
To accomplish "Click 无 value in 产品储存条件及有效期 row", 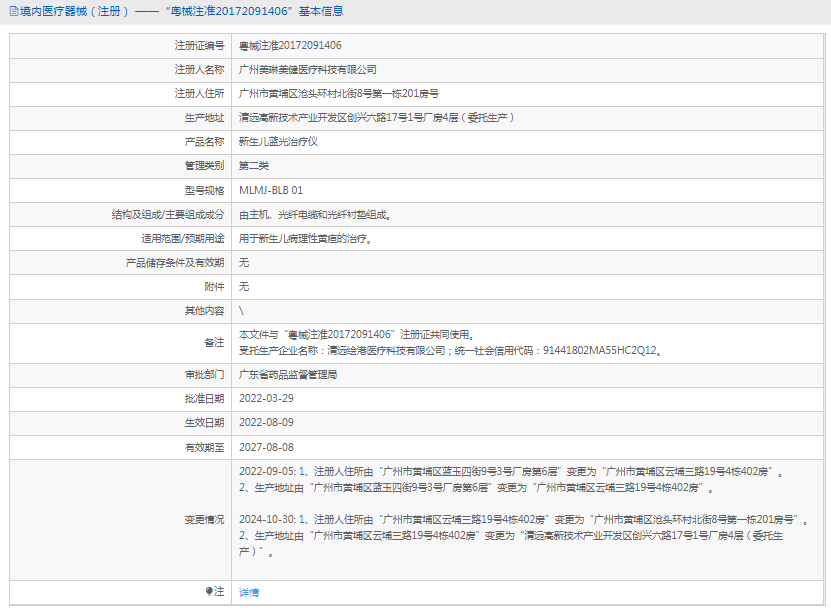I will (244, 263).
